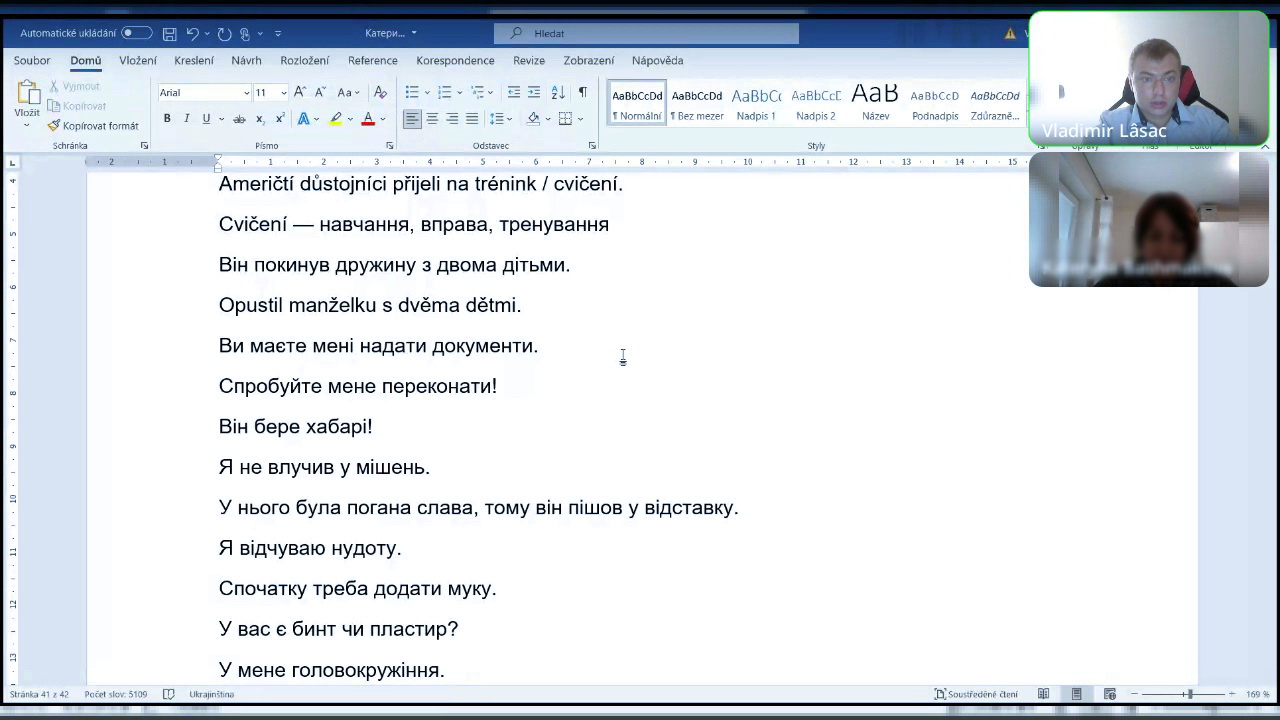Apply the yellow text highlight color
This screenshot has height=720, width=1280.
[x=336, y=119]
